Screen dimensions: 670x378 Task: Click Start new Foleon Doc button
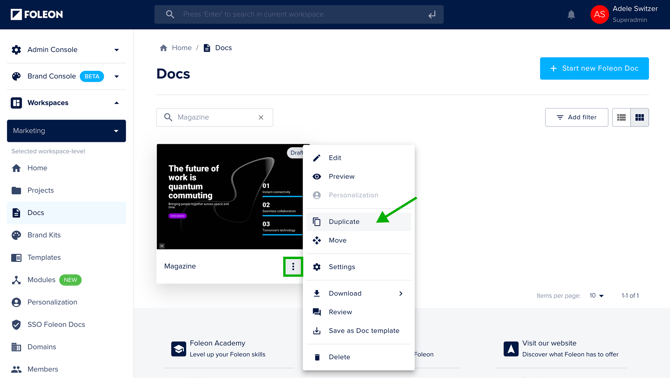(594, 68)
